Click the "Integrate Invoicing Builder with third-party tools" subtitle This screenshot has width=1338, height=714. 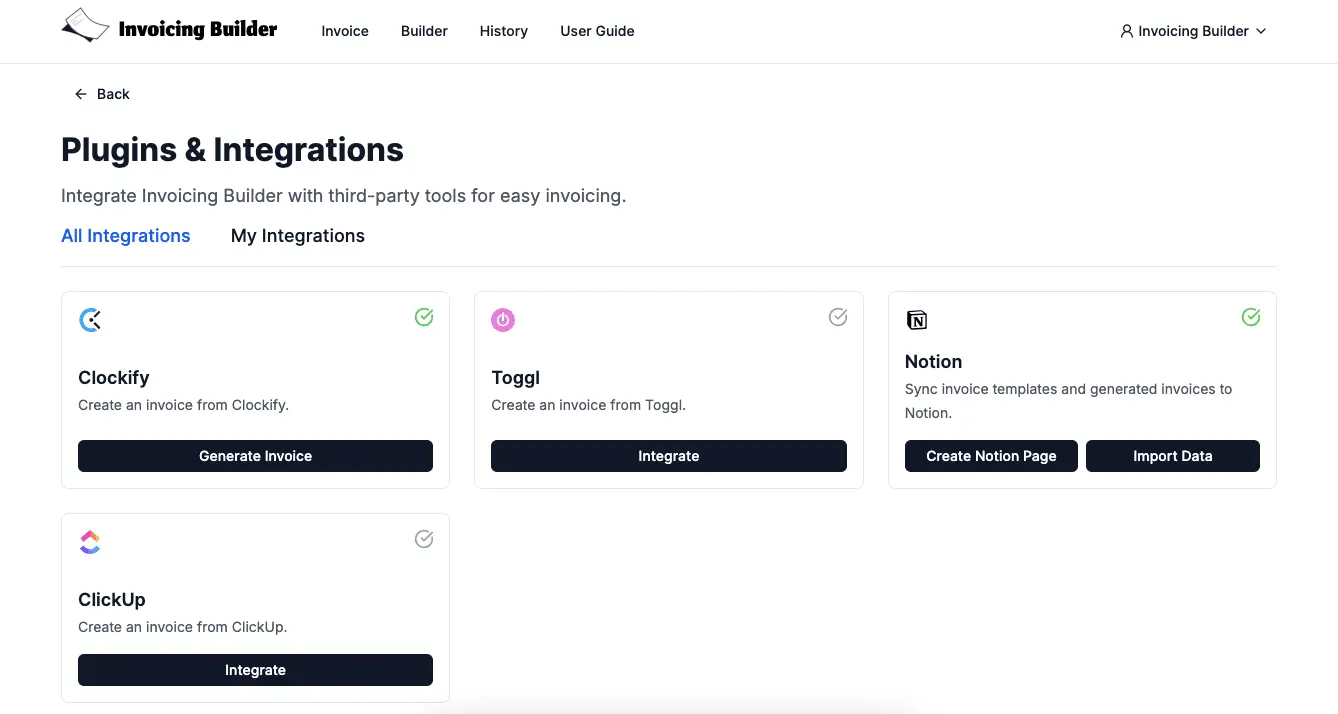pyautogui.click(x=343, y=196)
